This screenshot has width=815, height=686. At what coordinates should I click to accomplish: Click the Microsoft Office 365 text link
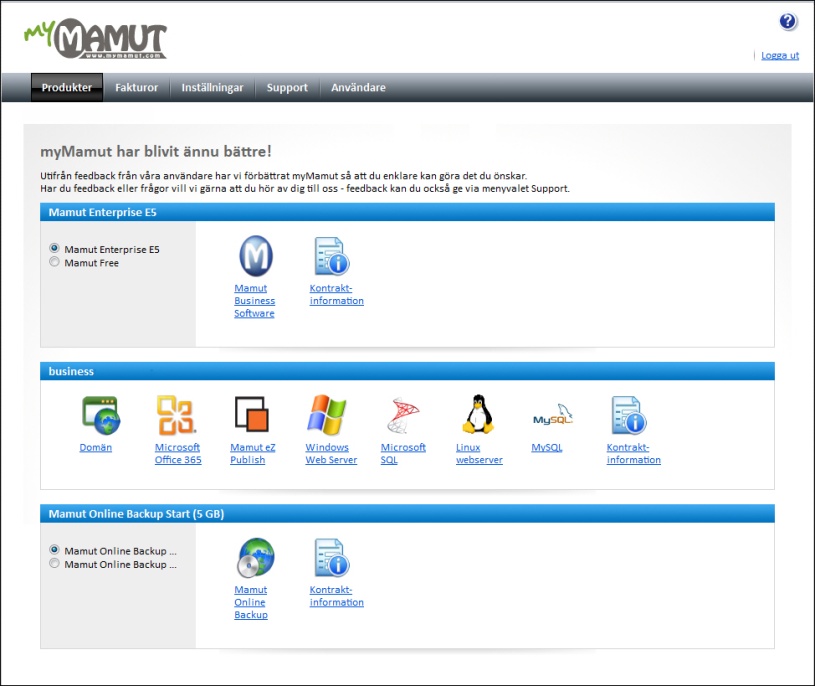click(x=178, y=453)
